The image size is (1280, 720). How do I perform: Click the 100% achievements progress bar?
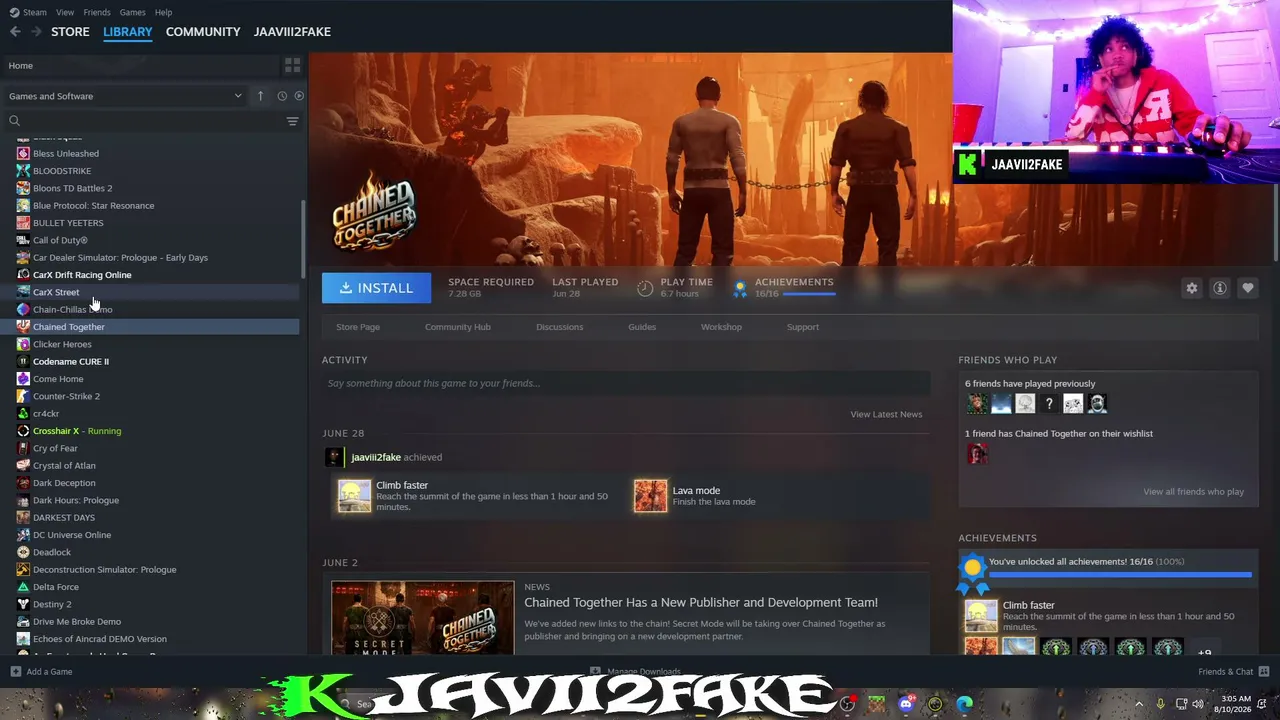tap(1120, 575)
